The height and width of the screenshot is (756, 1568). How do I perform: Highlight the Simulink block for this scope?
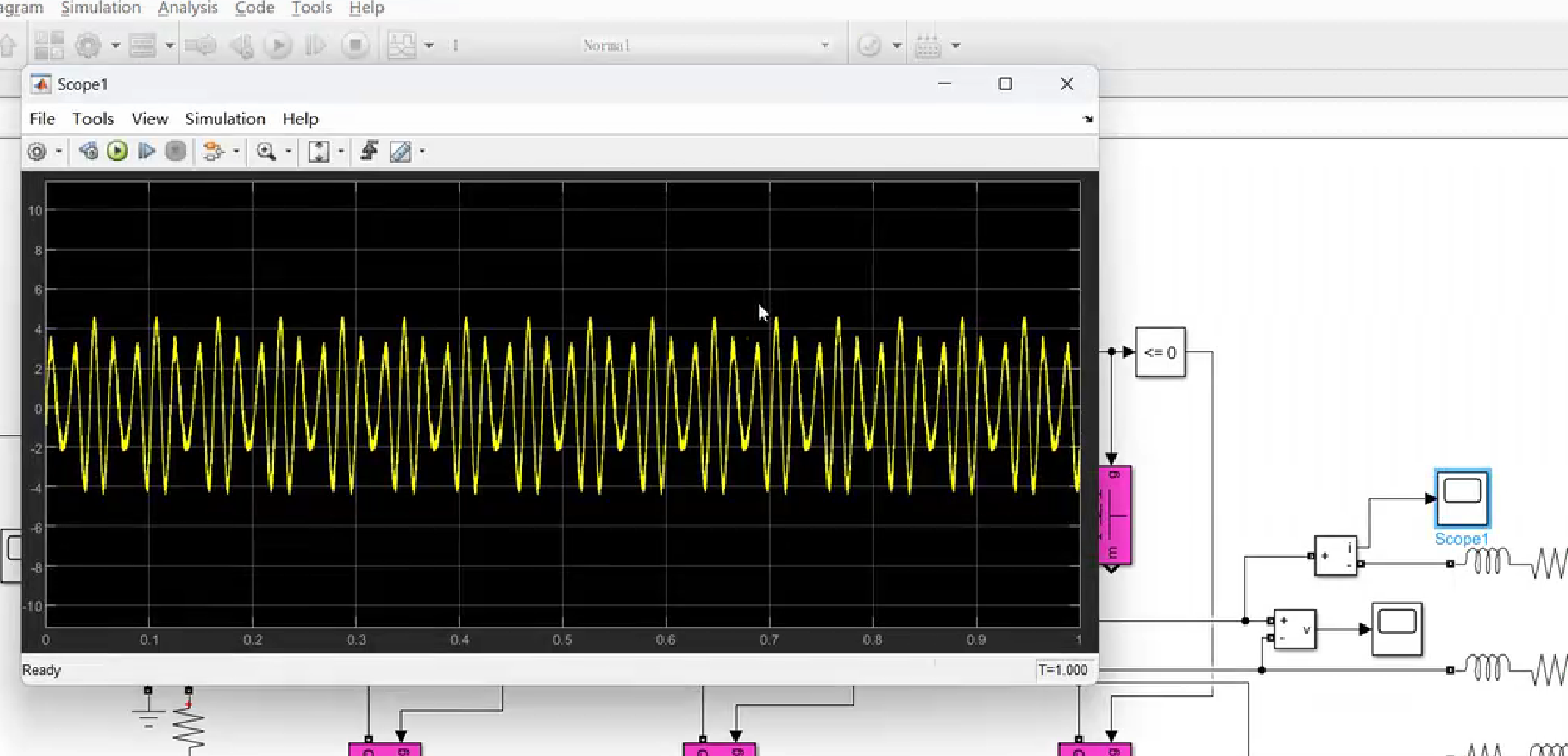[212, 151]
